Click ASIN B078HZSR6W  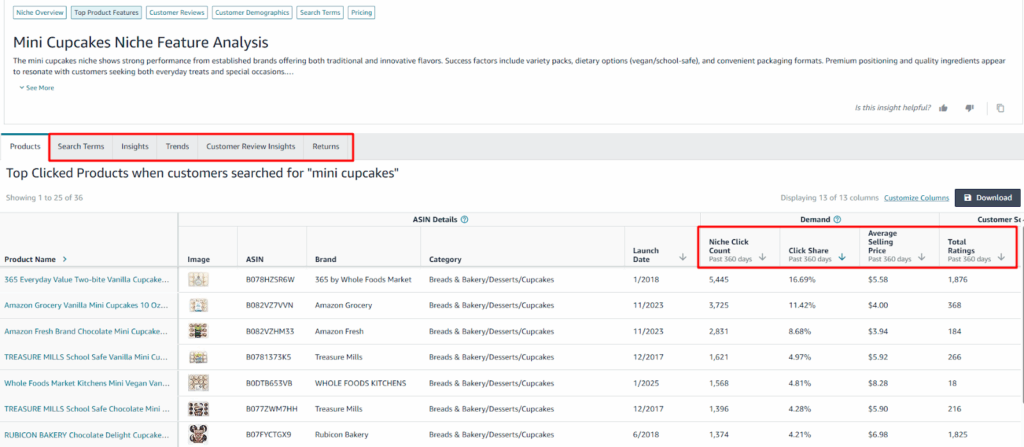[x=270, y=279]
